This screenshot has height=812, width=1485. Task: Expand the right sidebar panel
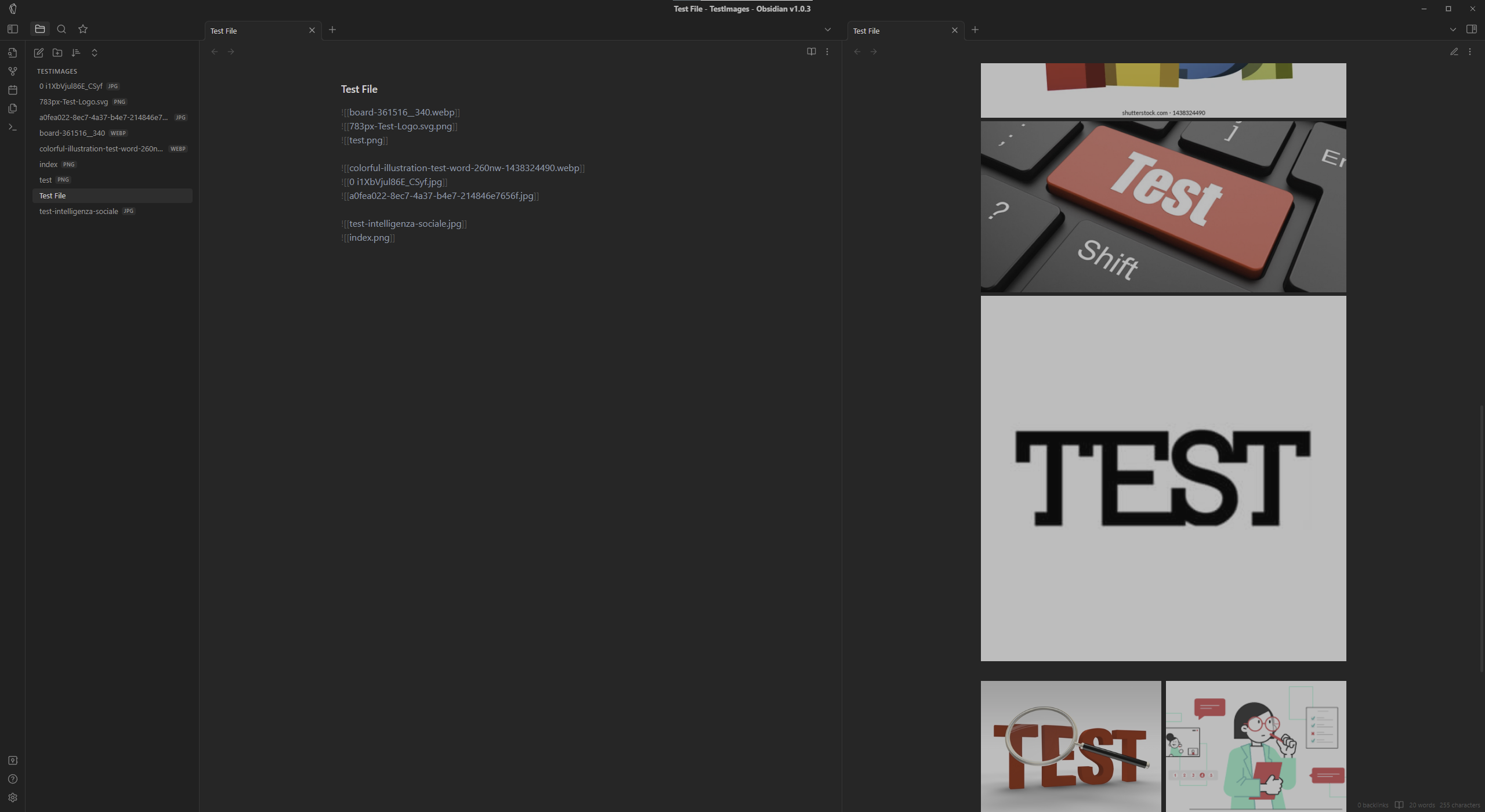click(1472, 28)
